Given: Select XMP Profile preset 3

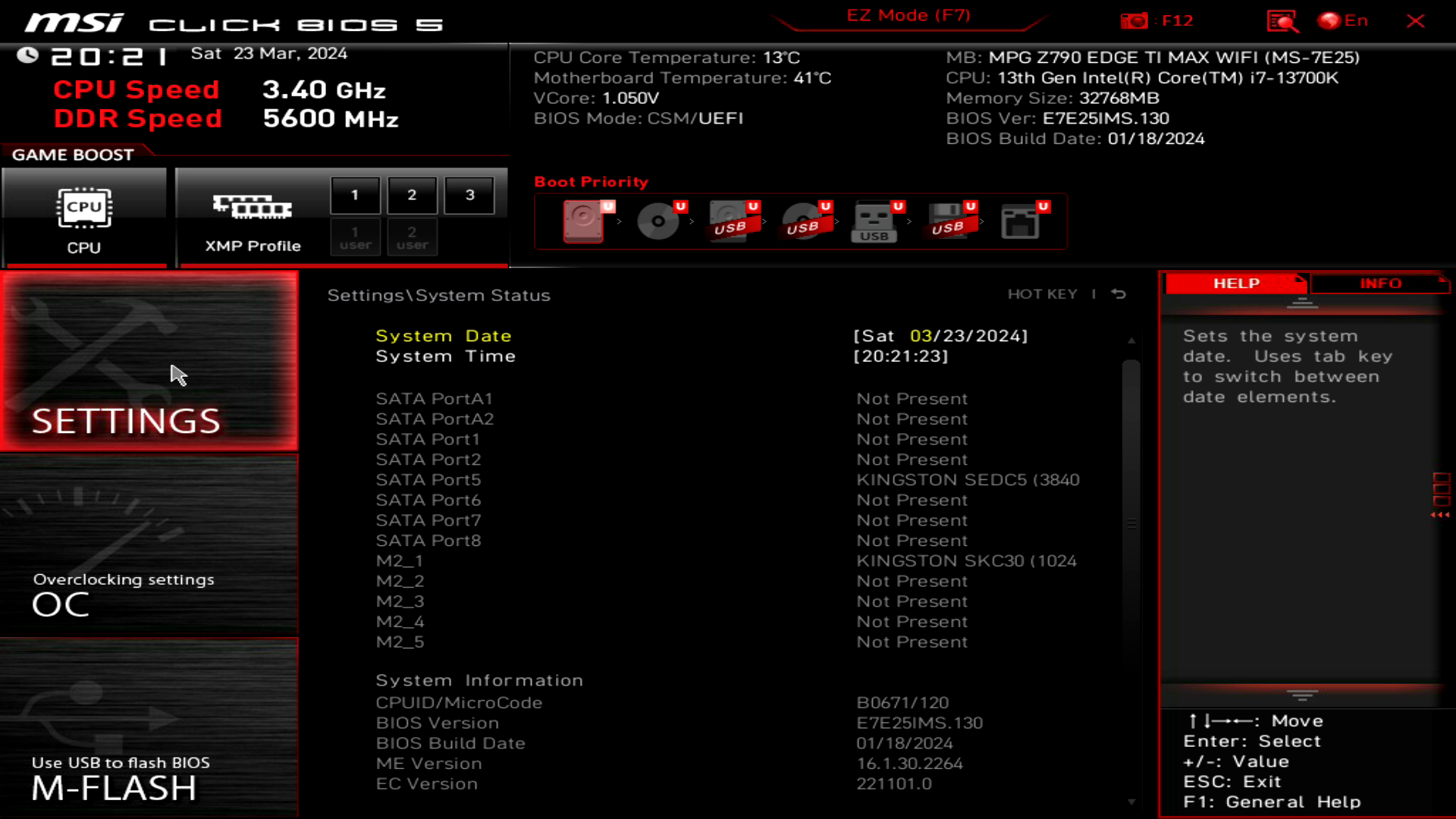Looking at the screenshot, I should (468, 194).
